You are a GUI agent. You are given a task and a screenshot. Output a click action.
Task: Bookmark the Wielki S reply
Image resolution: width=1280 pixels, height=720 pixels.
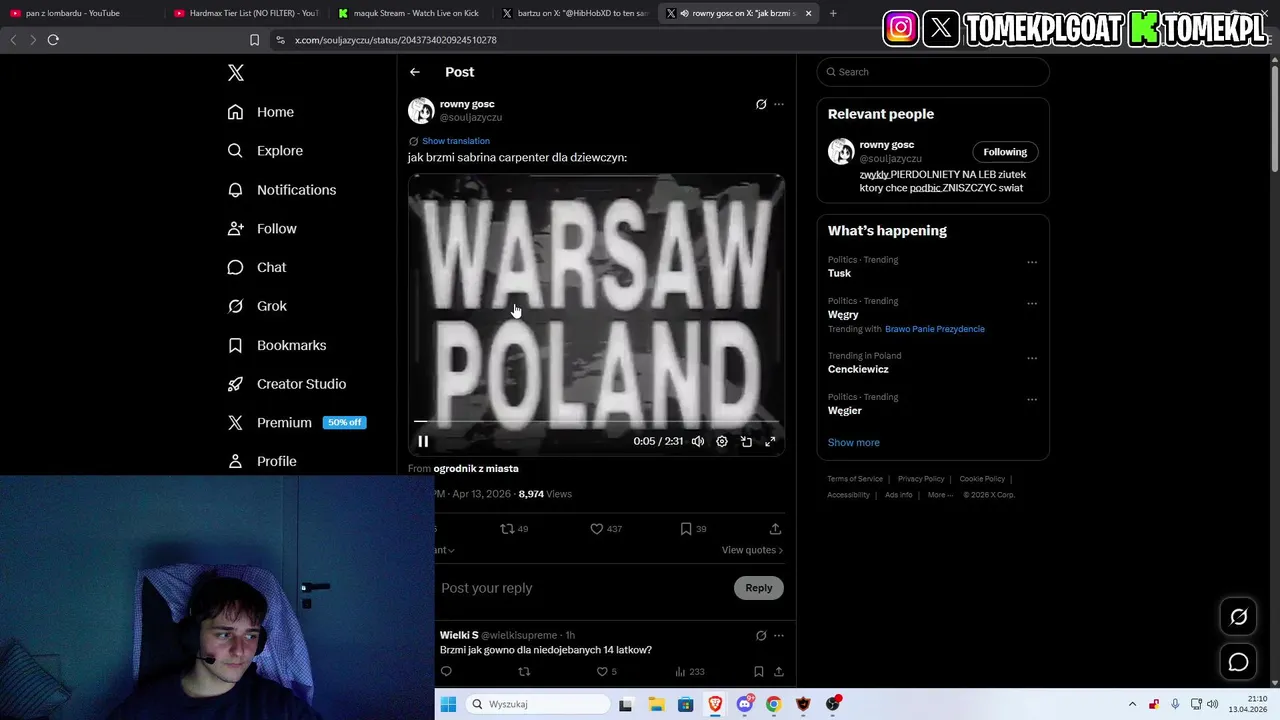(759, 672)
